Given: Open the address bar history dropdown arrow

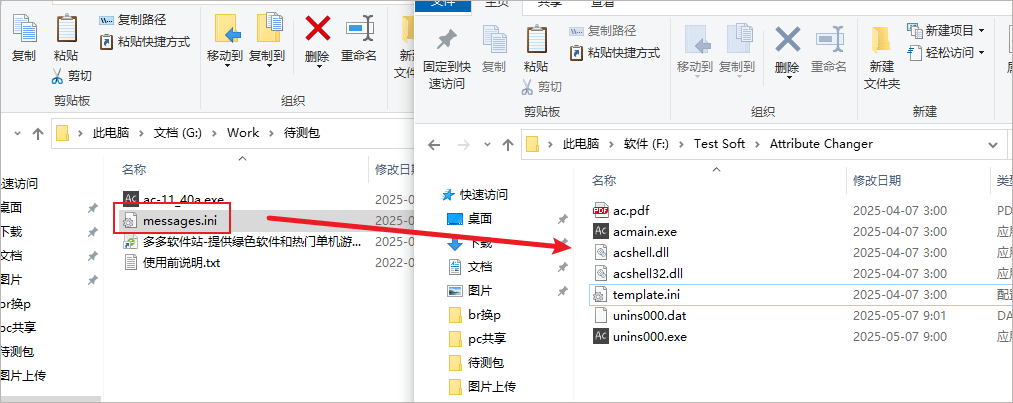Looking at the screenshot, I should click(x=993, y=143).
